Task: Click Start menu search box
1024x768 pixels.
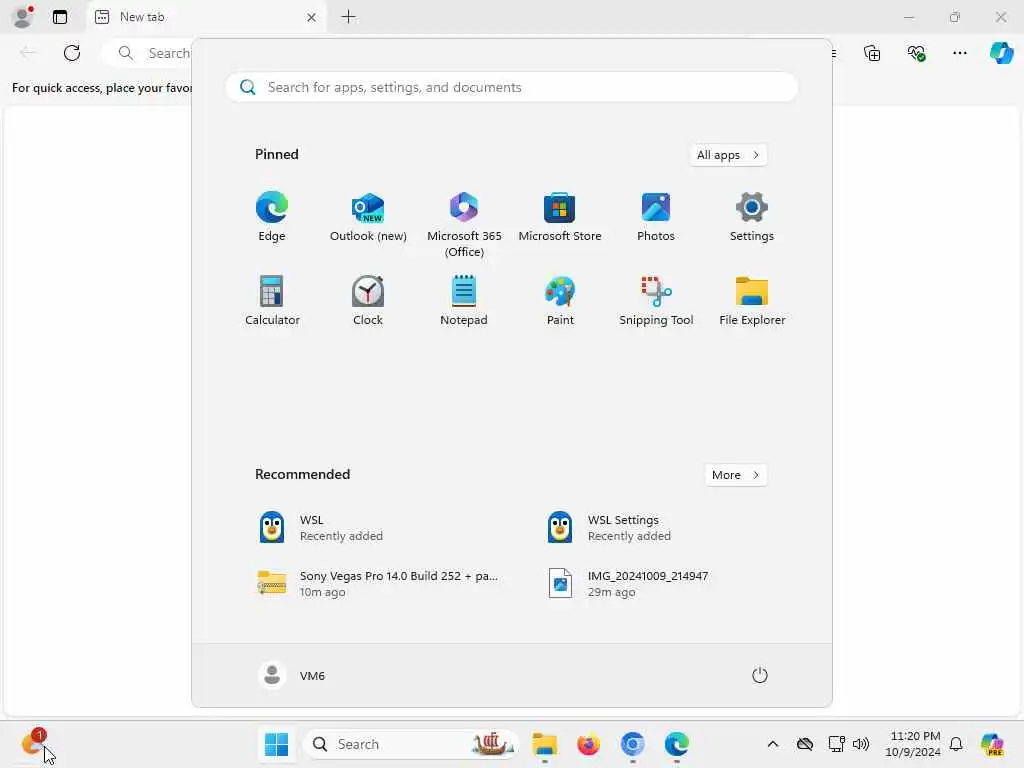Action: tap(511, 87)
